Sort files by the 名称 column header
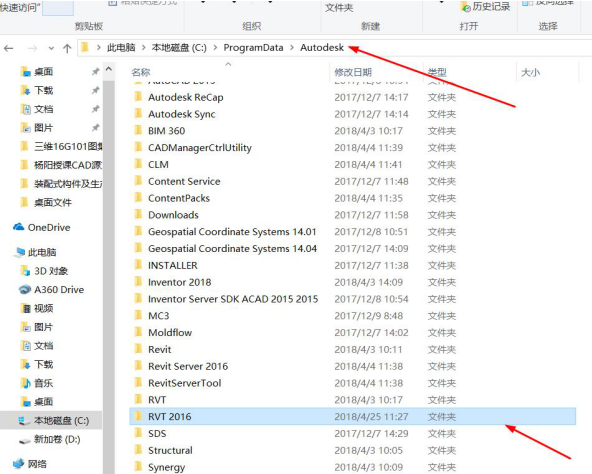The height and width of the screenshot is (474, 592). tap(141, 72)
